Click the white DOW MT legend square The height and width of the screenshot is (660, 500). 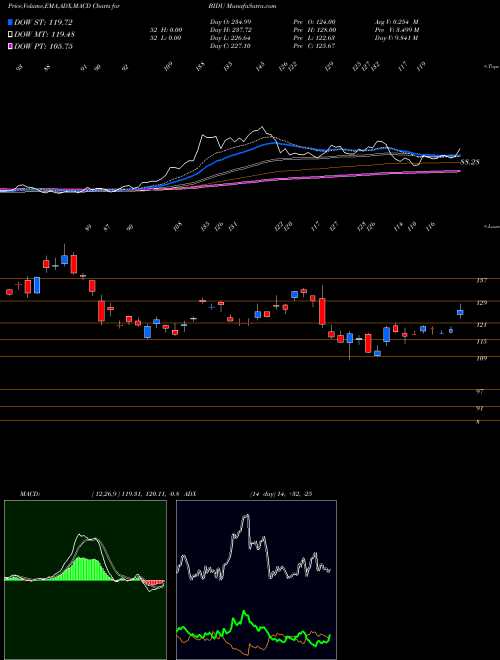coord(10,34)
